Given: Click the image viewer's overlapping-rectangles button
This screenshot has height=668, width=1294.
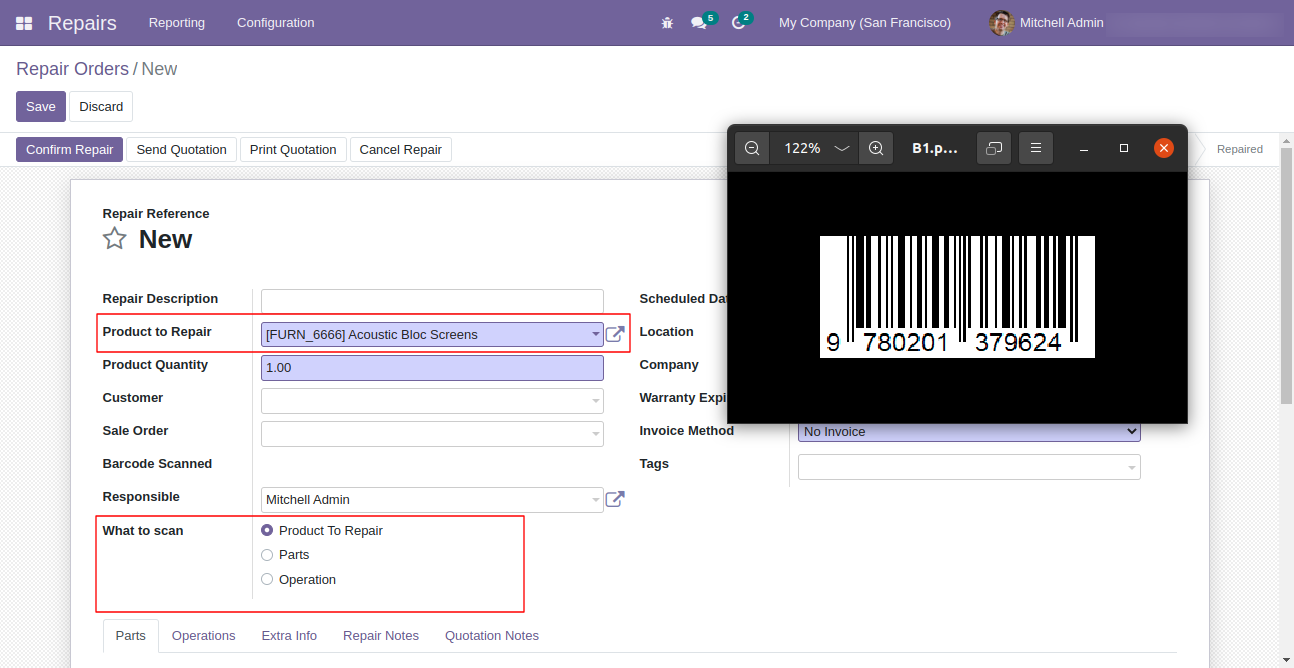Looking at the screenshot, I should pyautogui.click(x=994, y=148).
